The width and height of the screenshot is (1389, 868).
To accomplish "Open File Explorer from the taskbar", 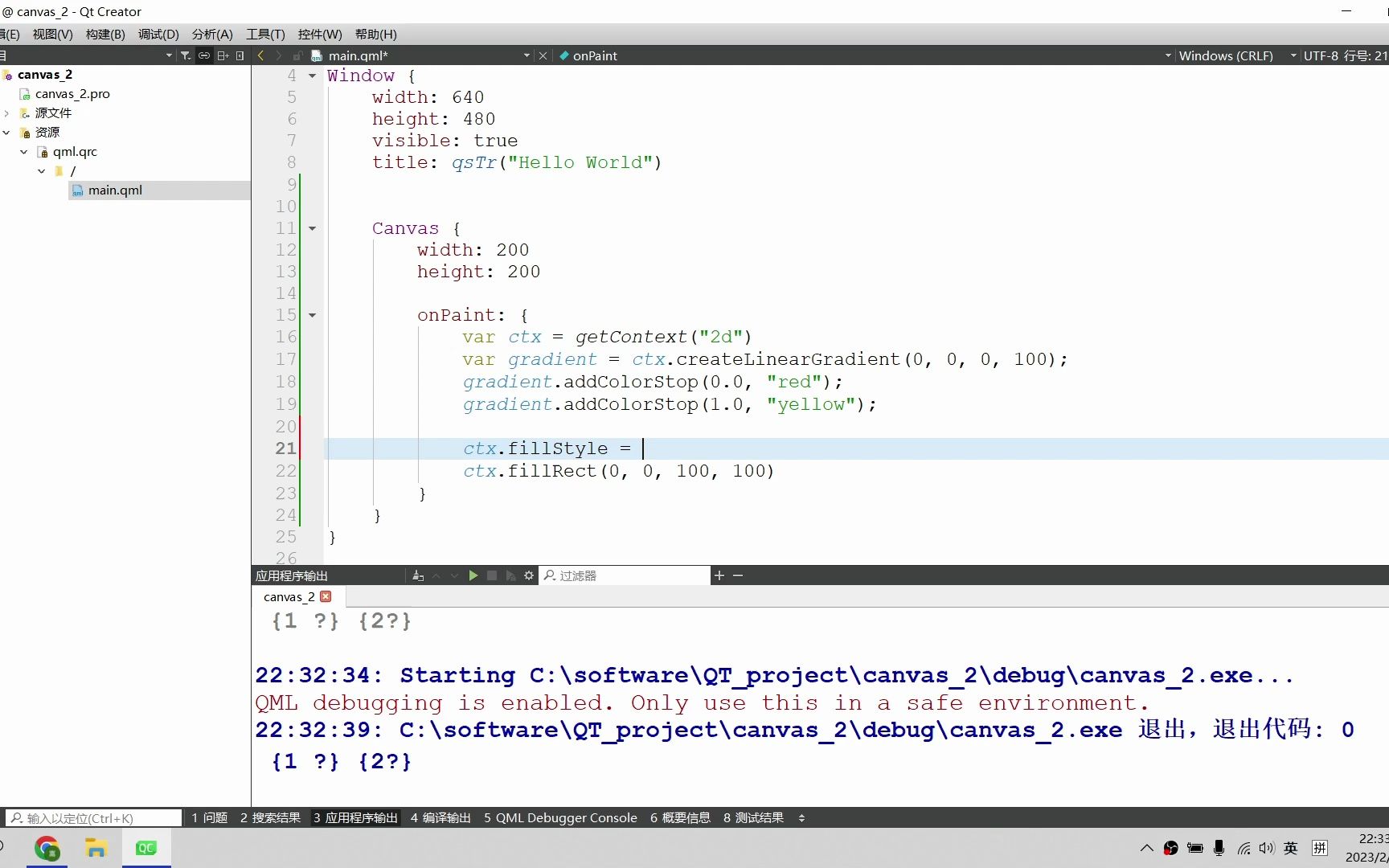I will point(96,848).
